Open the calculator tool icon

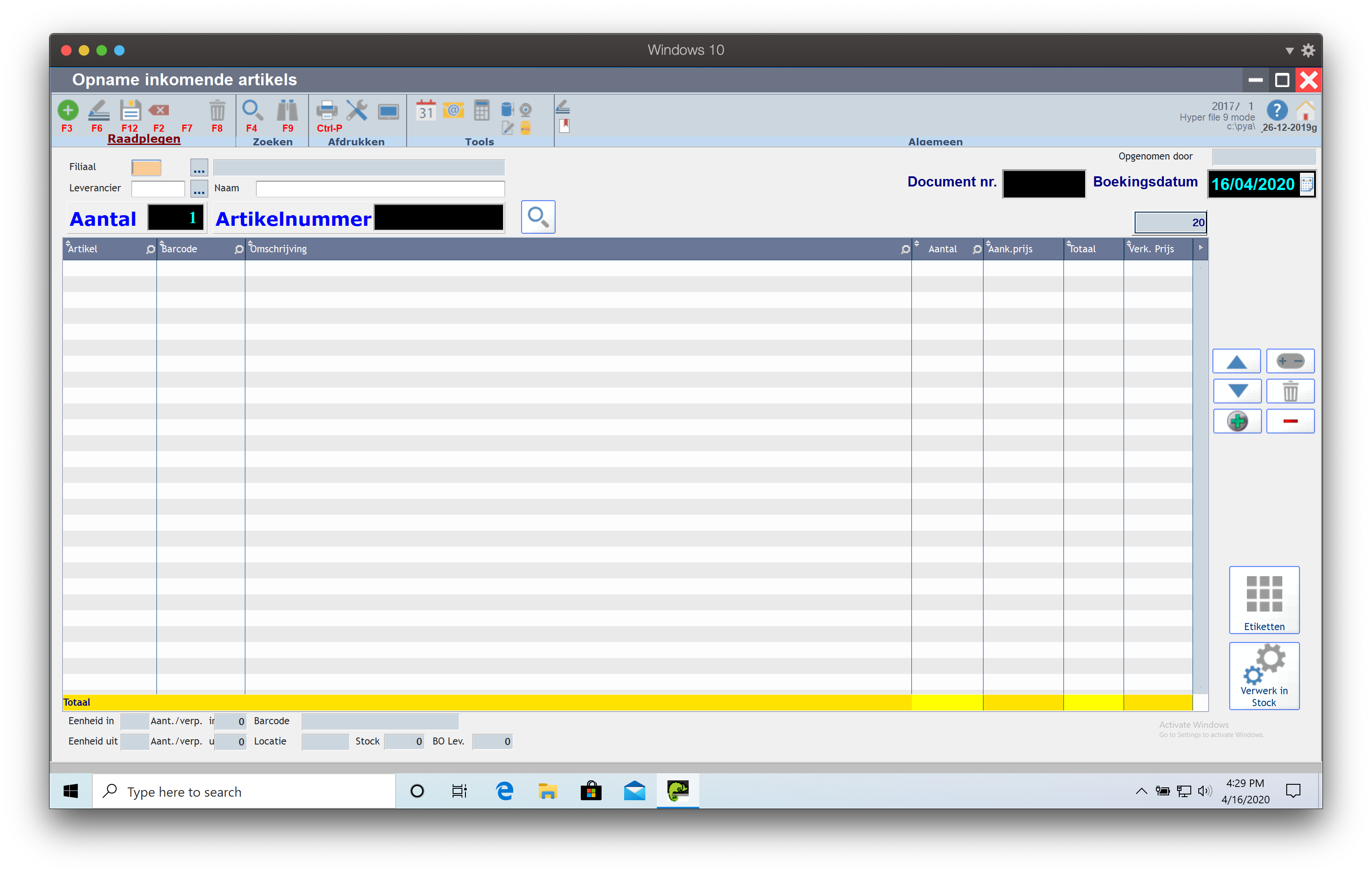tap(481, 110)
